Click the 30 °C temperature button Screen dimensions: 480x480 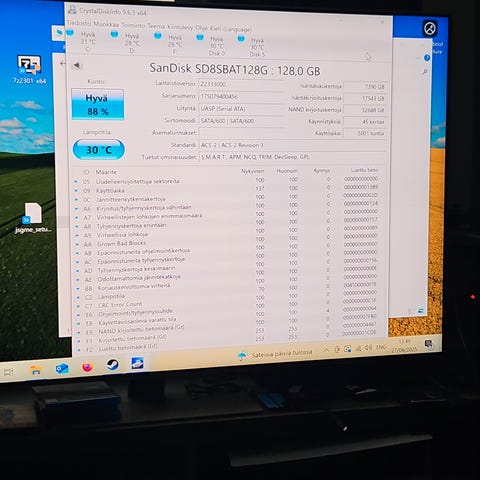(99, 150)
